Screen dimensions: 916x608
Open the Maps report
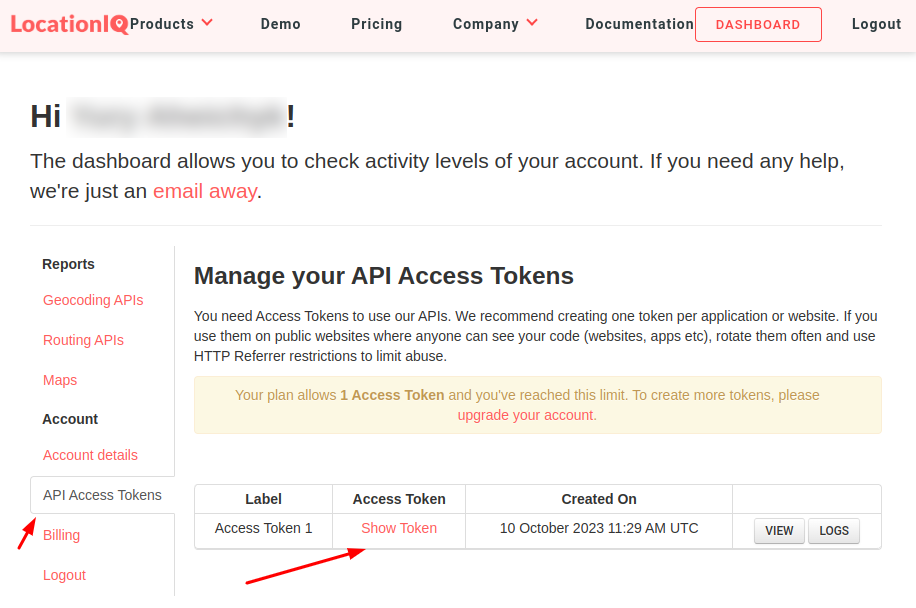click(60, 380)
